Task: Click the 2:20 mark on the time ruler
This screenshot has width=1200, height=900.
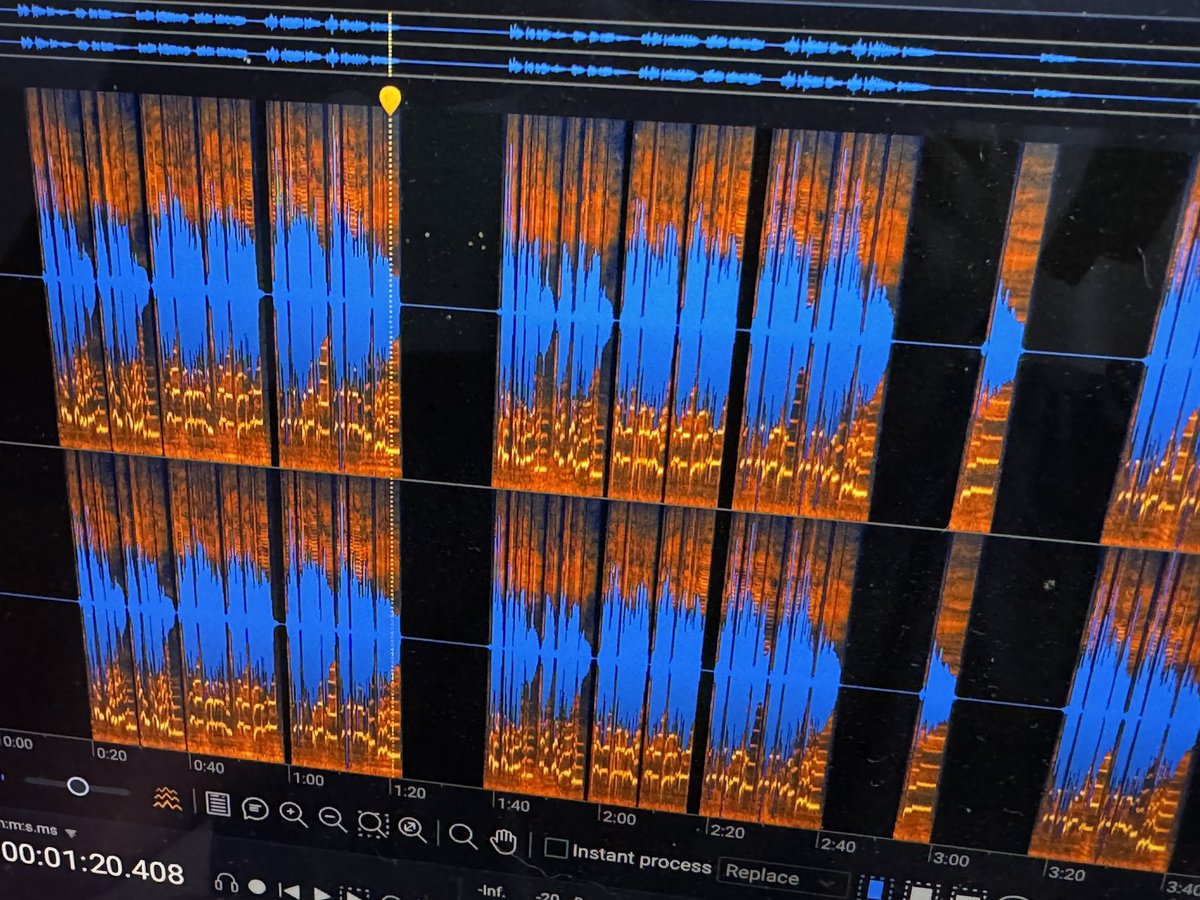Action: point(727,830)
